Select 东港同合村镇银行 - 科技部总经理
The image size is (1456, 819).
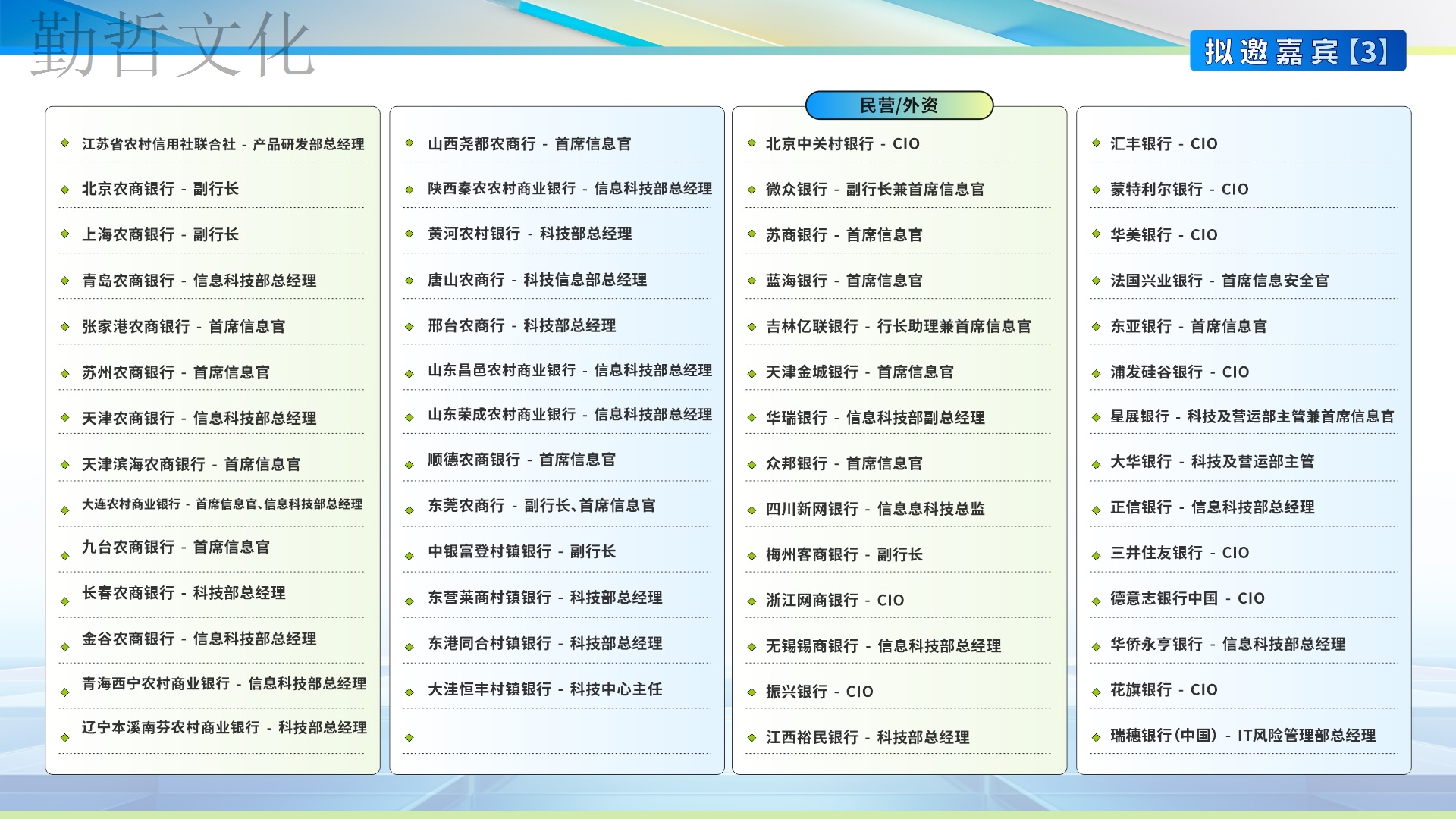545,643
